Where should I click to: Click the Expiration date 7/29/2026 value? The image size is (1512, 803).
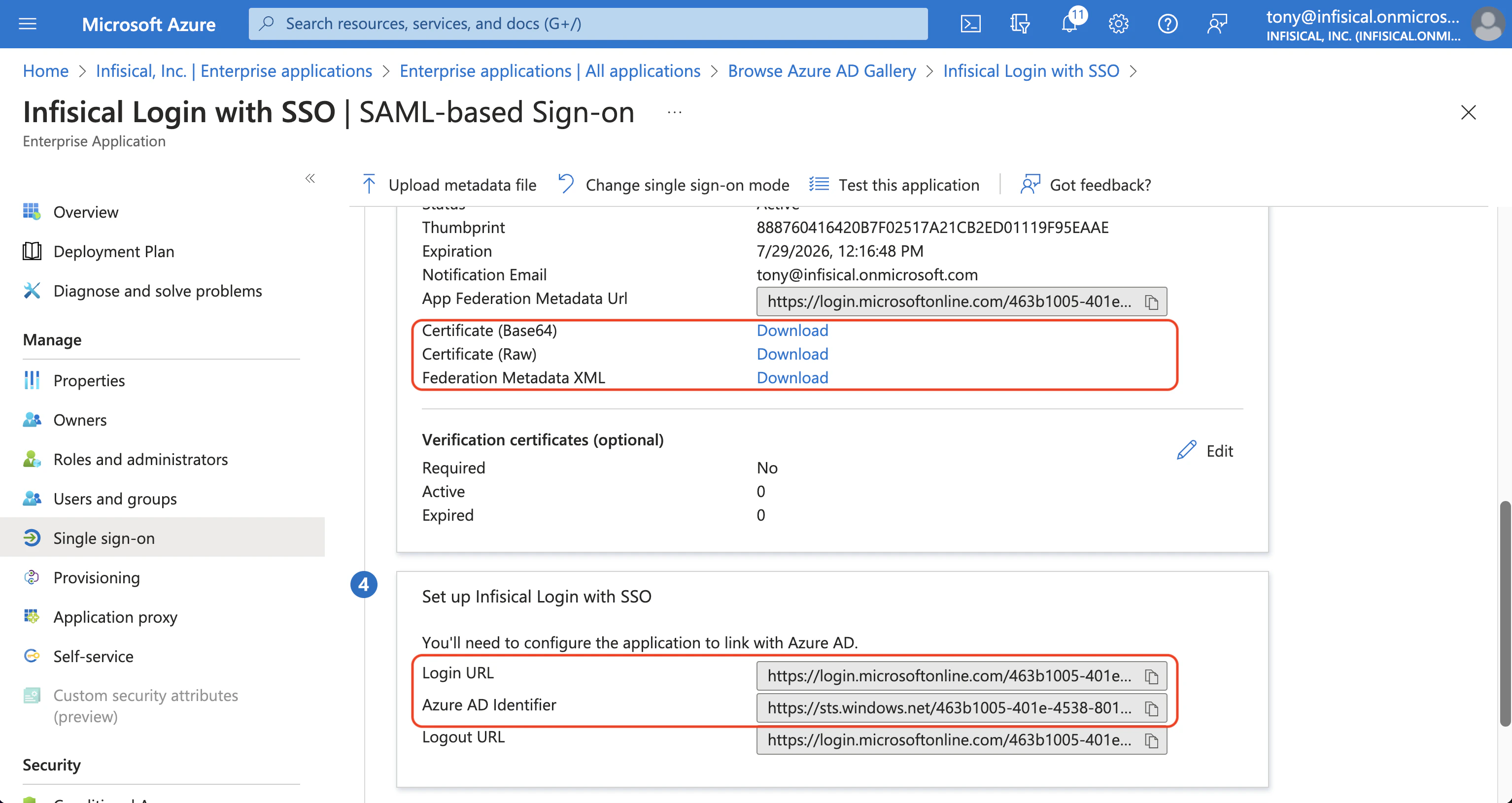pyautogui.click(x=840, y=251)
